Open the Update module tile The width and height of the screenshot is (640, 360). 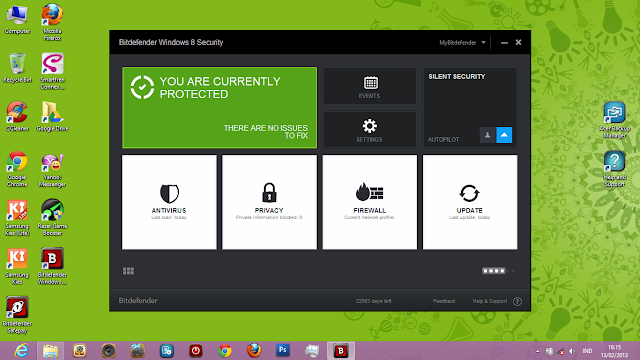coord(470,202)
